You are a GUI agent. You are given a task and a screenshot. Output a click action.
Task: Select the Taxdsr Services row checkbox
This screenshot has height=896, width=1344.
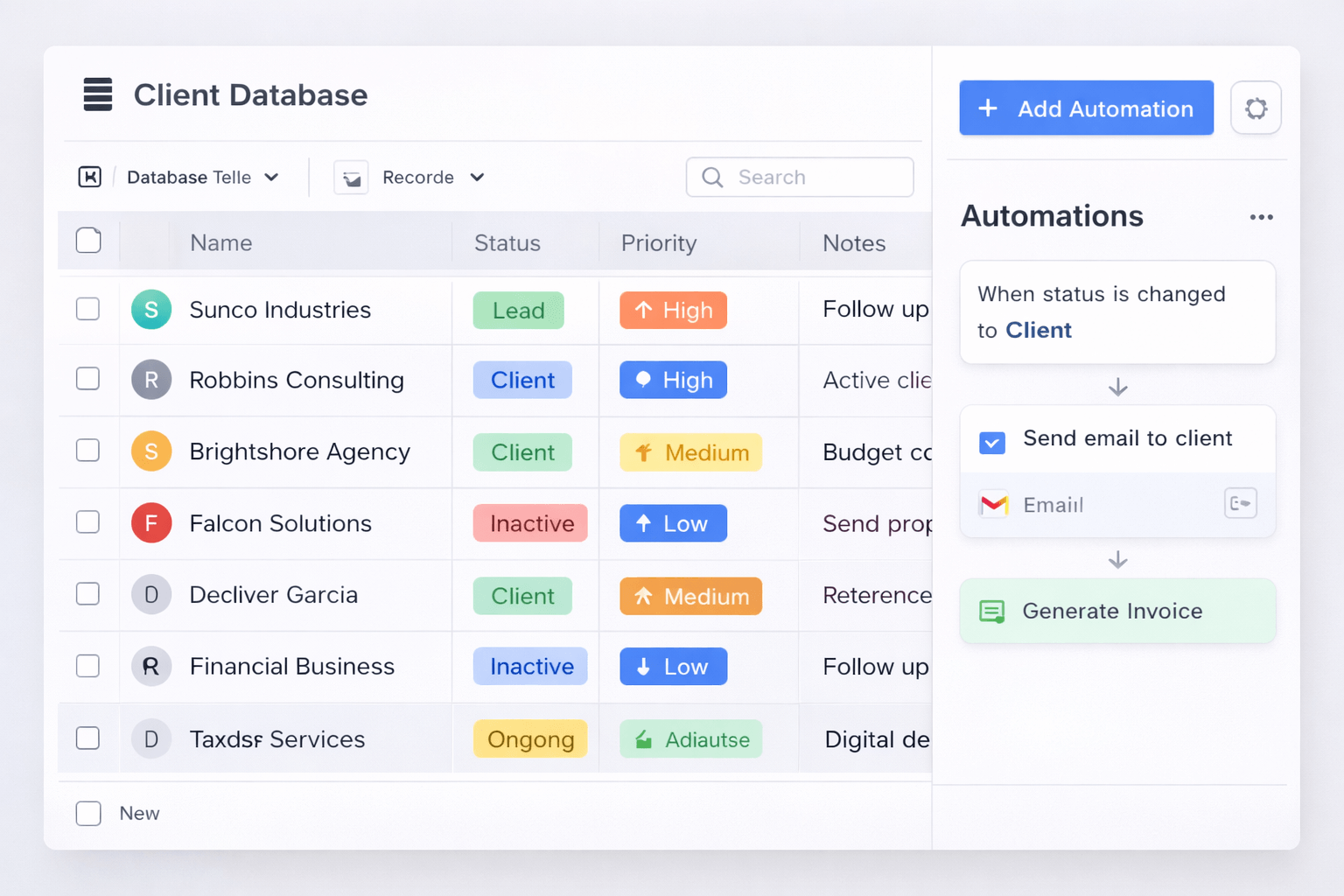pyautogui.click(x=87, y=738)
